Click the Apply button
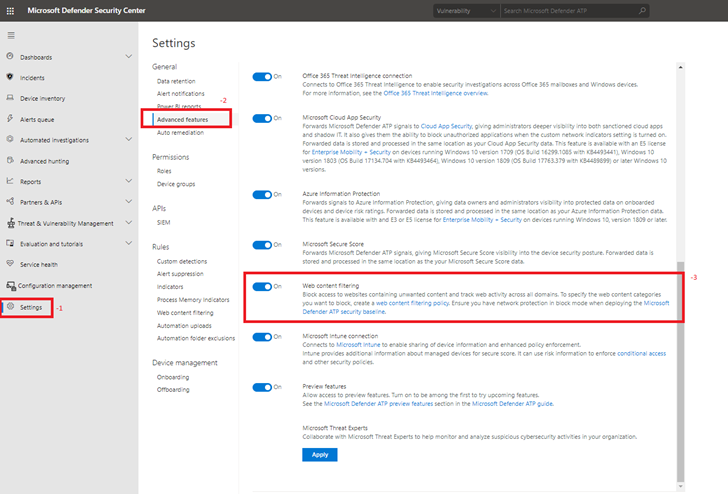This screenshot has width=728, height=494. click(320, 455)
